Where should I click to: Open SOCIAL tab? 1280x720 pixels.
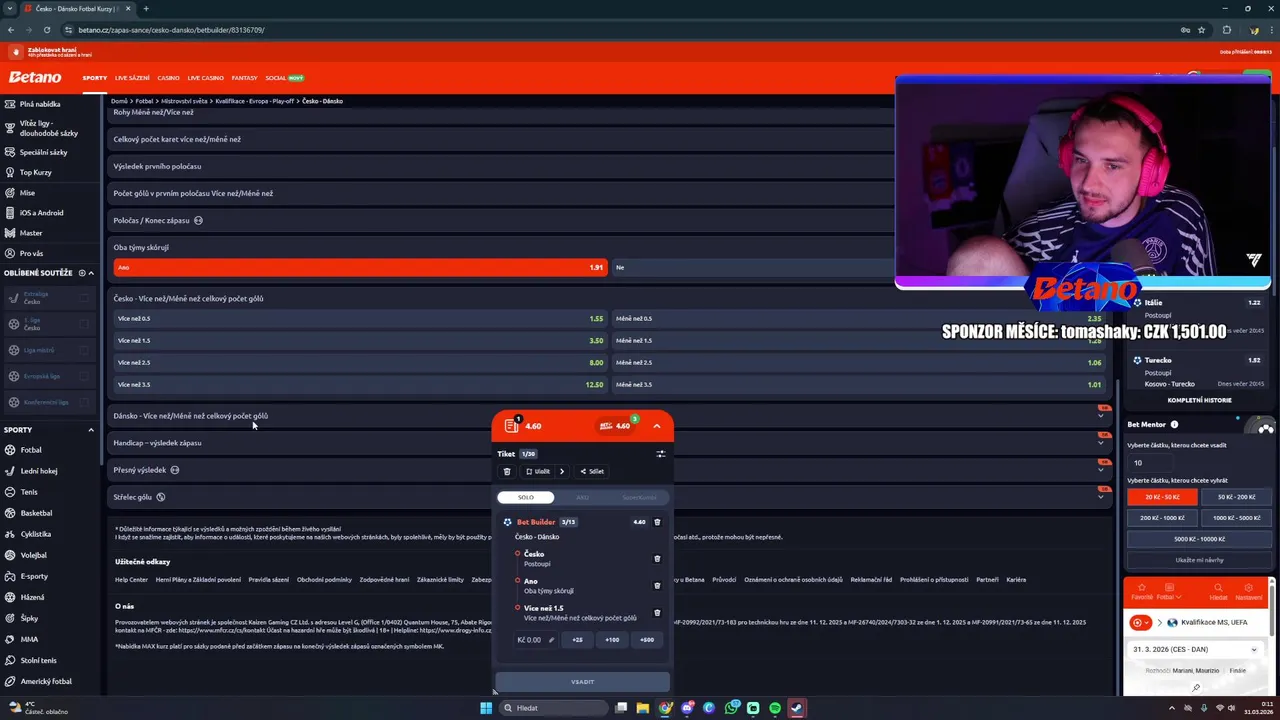click(x=284, y=78)
